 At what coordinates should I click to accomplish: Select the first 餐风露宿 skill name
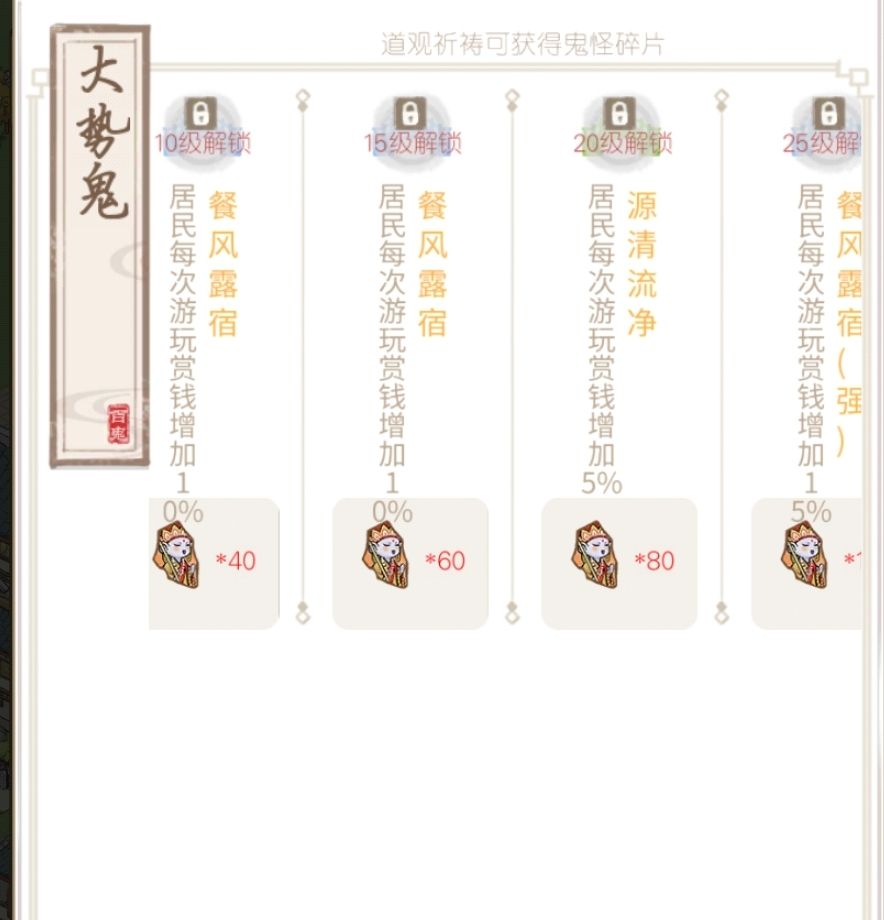point(223,263)
